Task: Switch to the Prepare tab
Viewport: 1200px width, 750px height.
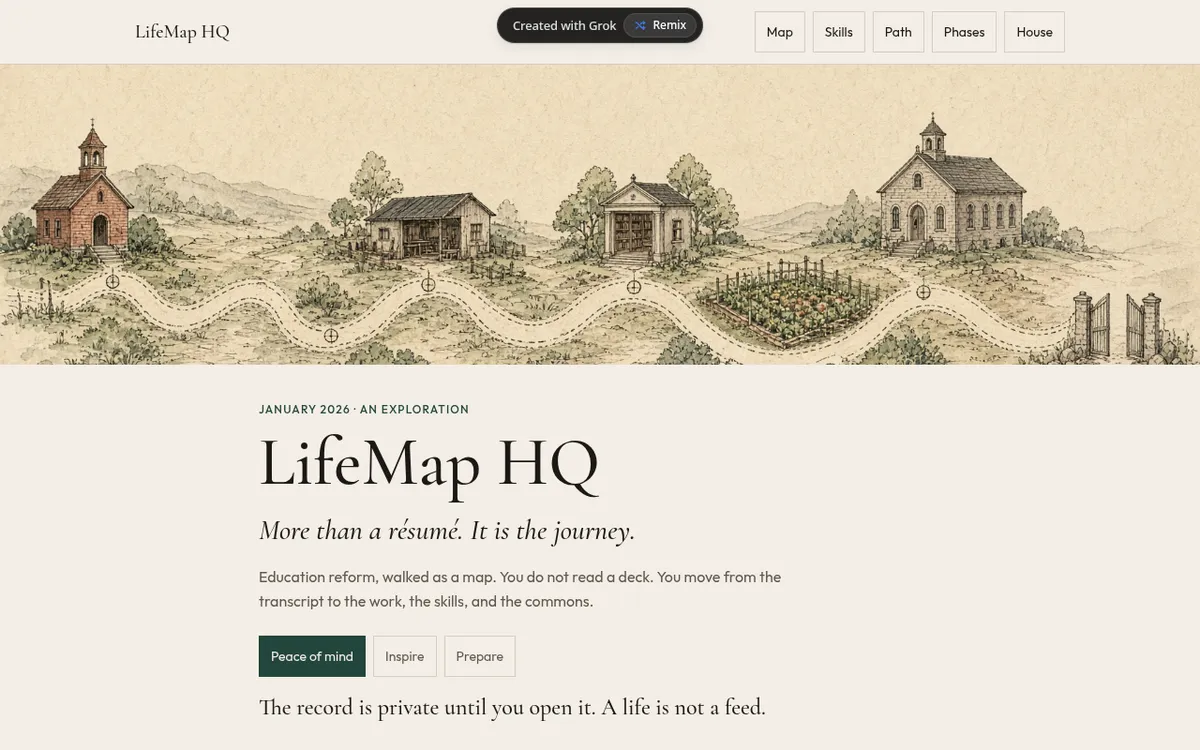Action: click(x=480, y=656)
